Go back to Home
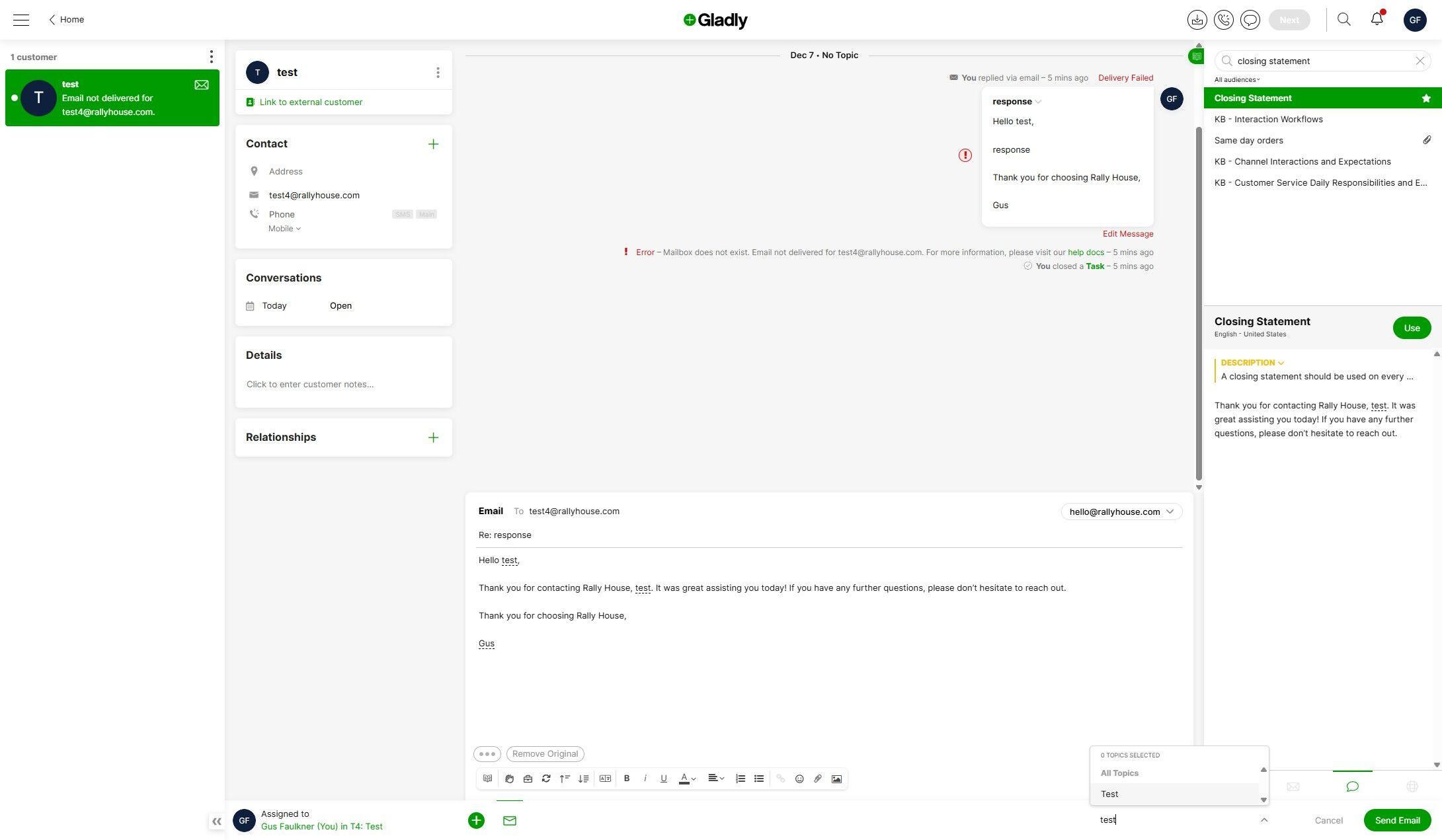This screenshot has height=840, width=1442. pos(66,20)
